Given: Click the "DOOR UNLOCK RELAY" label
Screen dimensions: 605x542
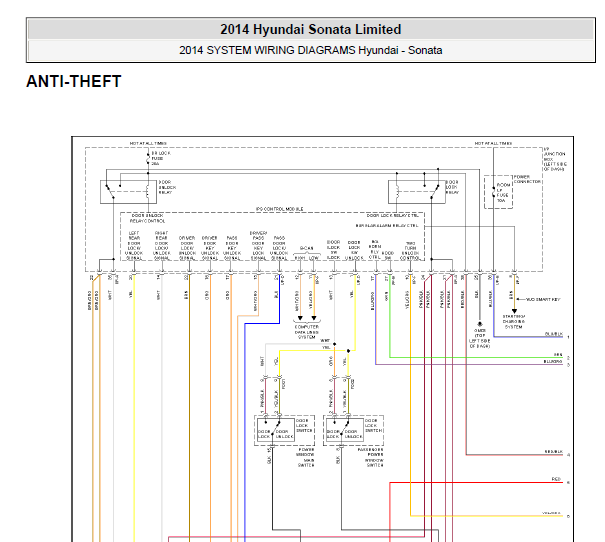Looking at the screenshot, I should click(x=167, y=187).
